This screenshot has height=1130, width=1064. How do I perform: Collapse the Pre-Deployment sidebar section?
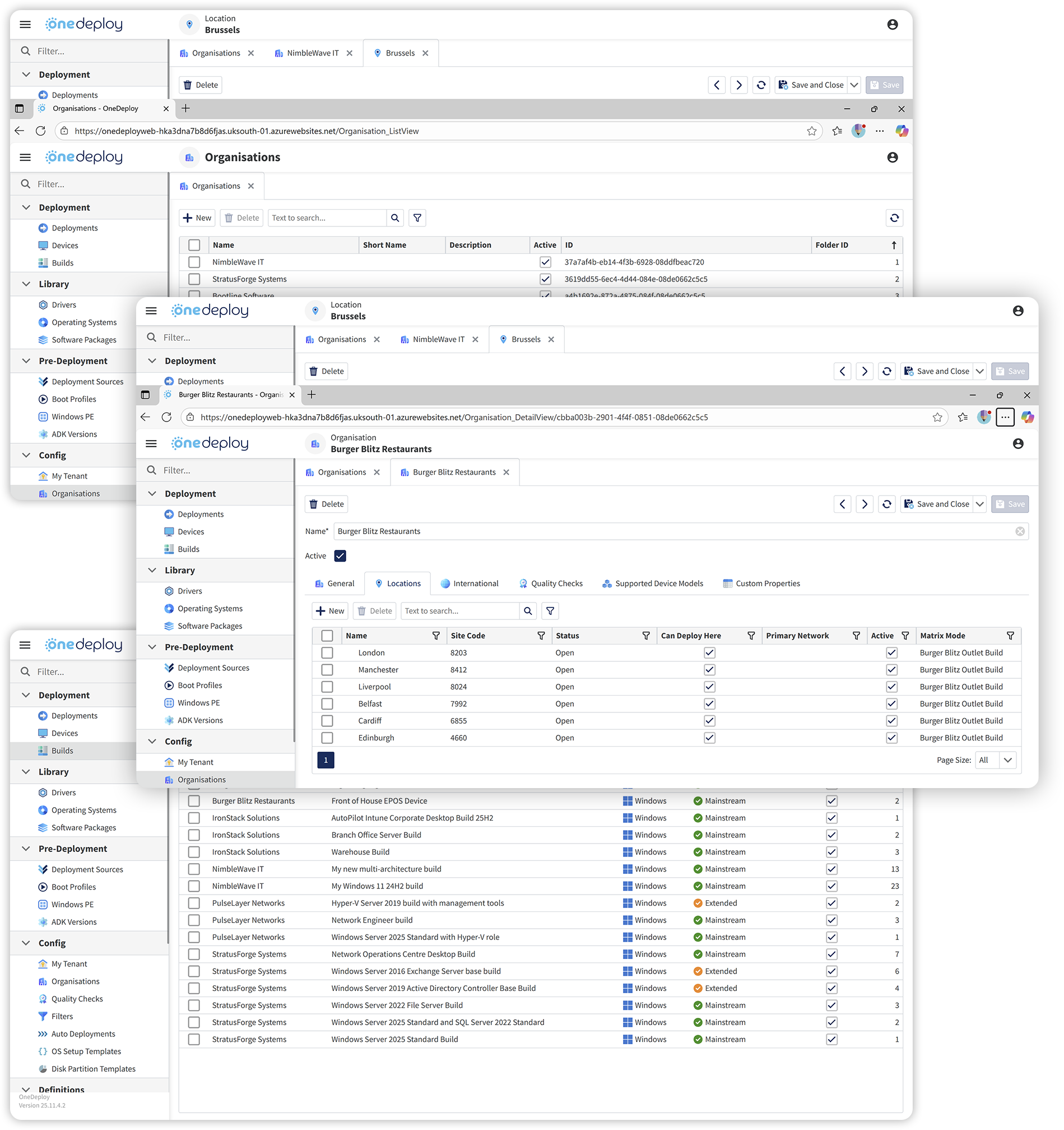[x=152, y=647]
